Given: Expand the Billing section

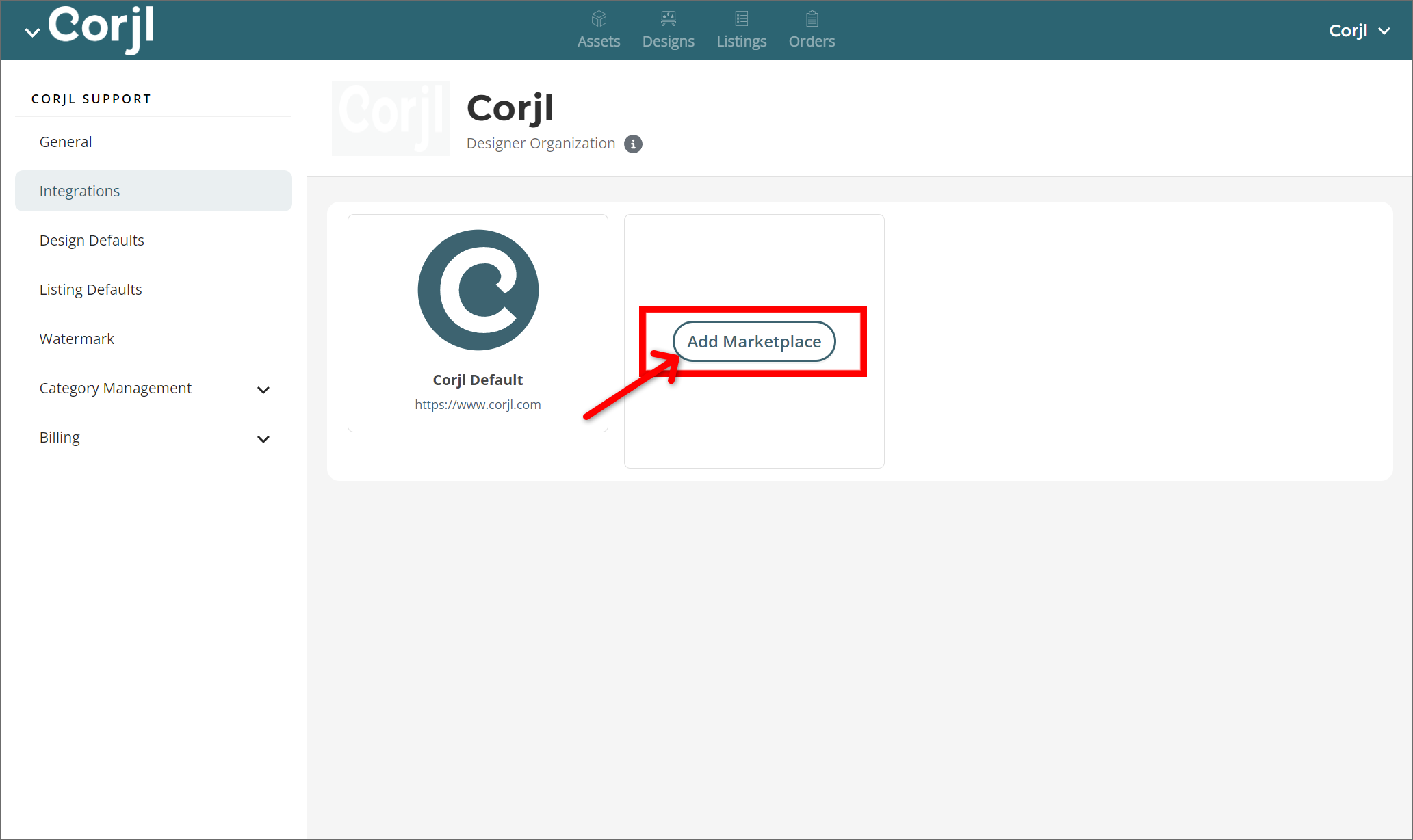Looking at the screenshot, I should 263,438.
